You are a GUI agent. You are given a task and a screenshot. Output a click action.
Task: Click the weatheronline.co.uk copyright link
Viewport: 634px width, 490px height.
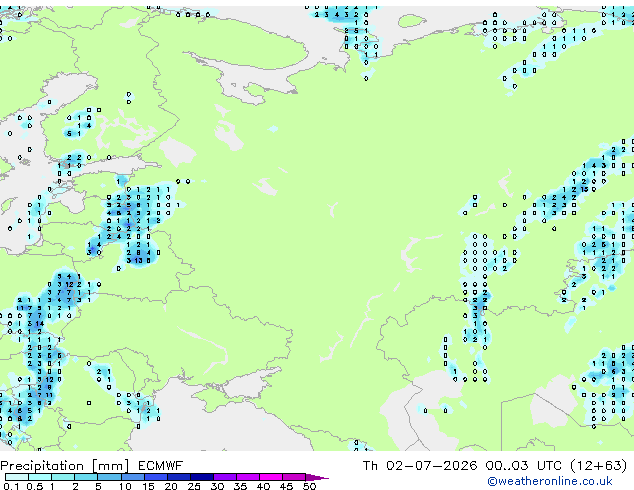tap(549, 481)
